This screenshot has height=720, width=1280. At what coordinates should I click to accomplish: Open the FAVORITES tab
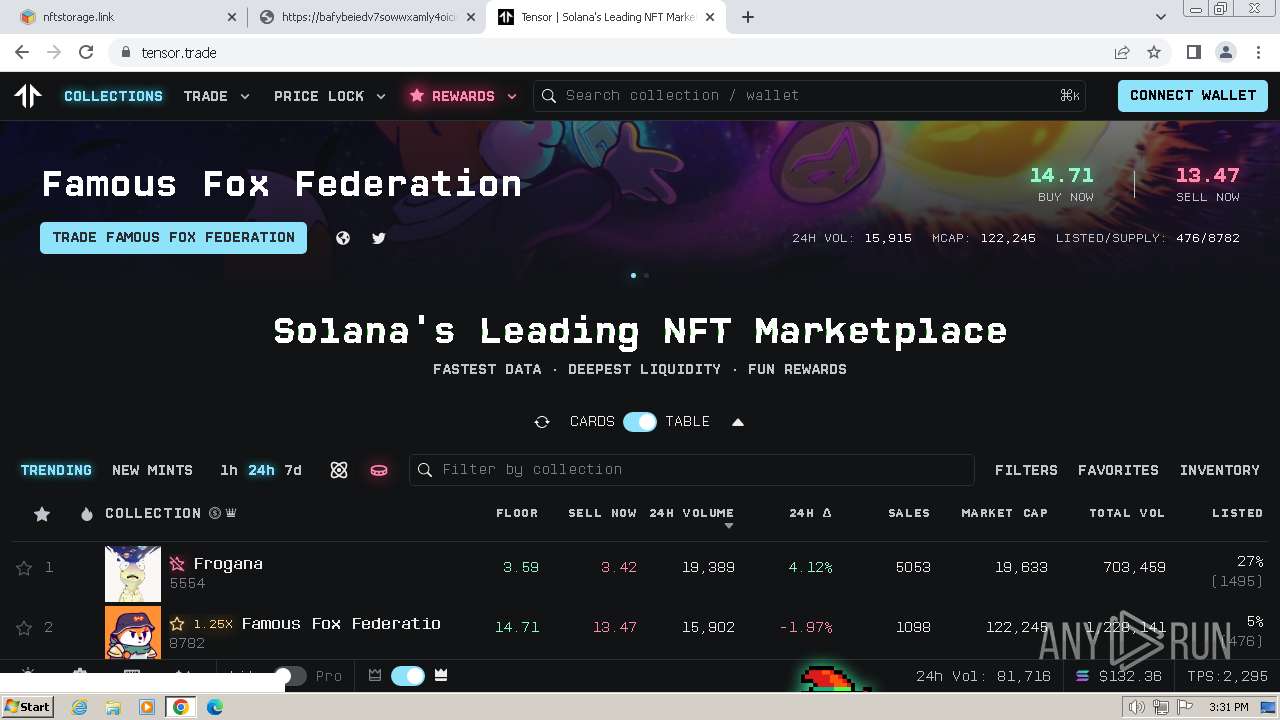tap(1118, 470)
